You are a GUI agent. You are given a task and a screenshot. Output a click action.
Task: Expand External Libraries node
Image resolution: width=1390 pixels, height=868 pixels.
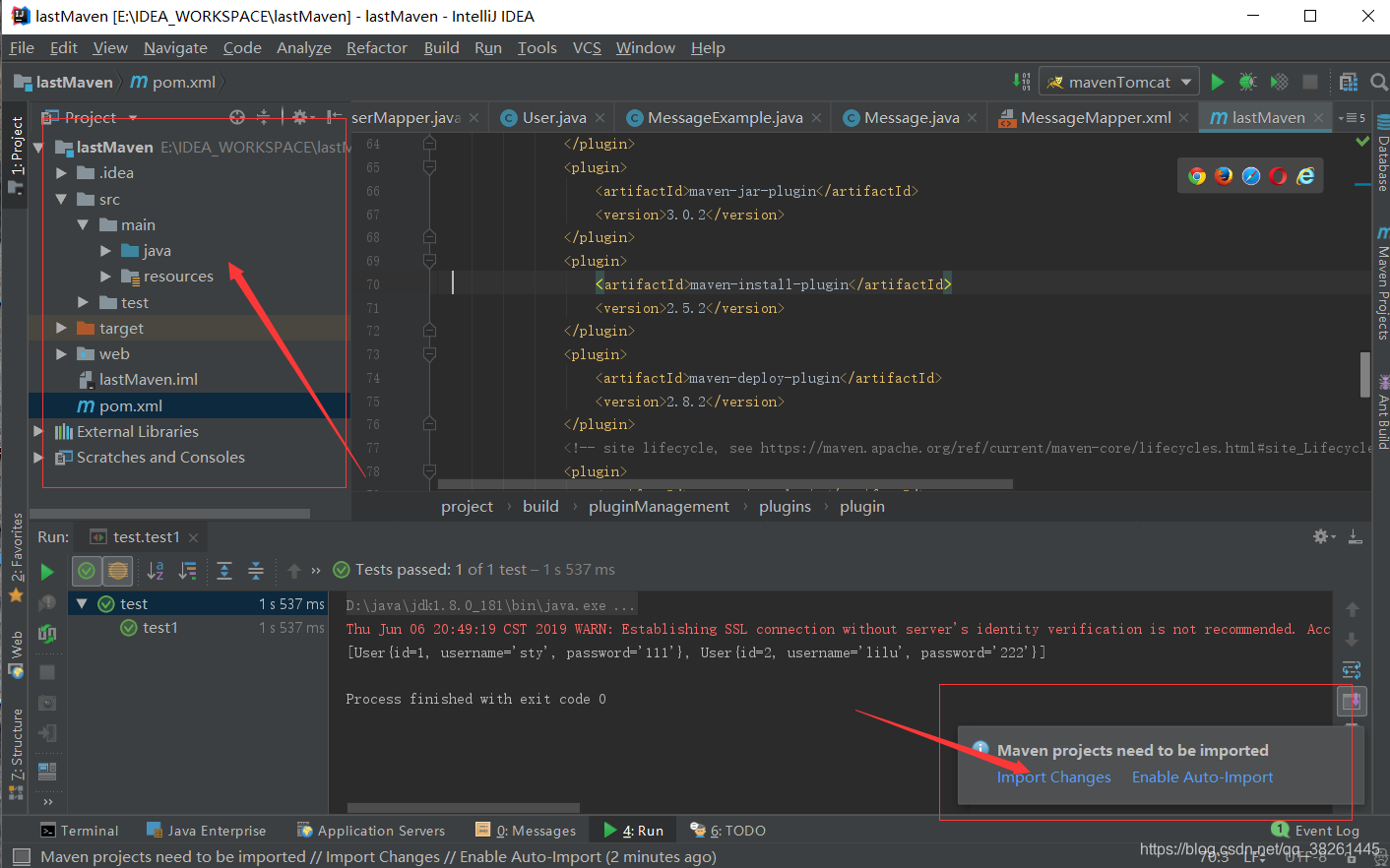[x=37, y=431]
